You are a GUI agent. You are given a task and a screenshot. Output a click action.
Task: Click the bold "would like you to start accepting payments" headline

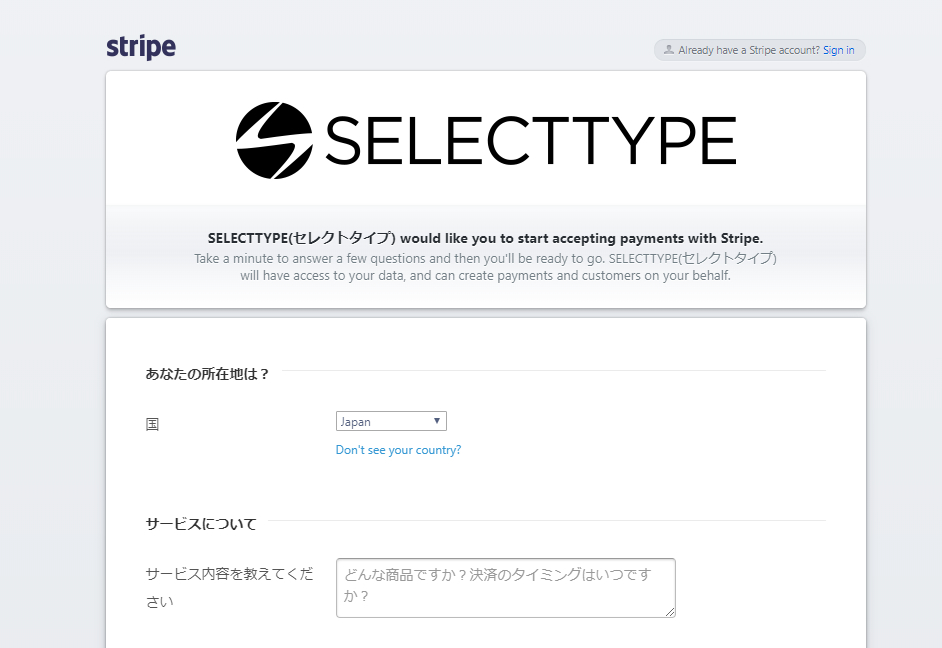[485, 238]
